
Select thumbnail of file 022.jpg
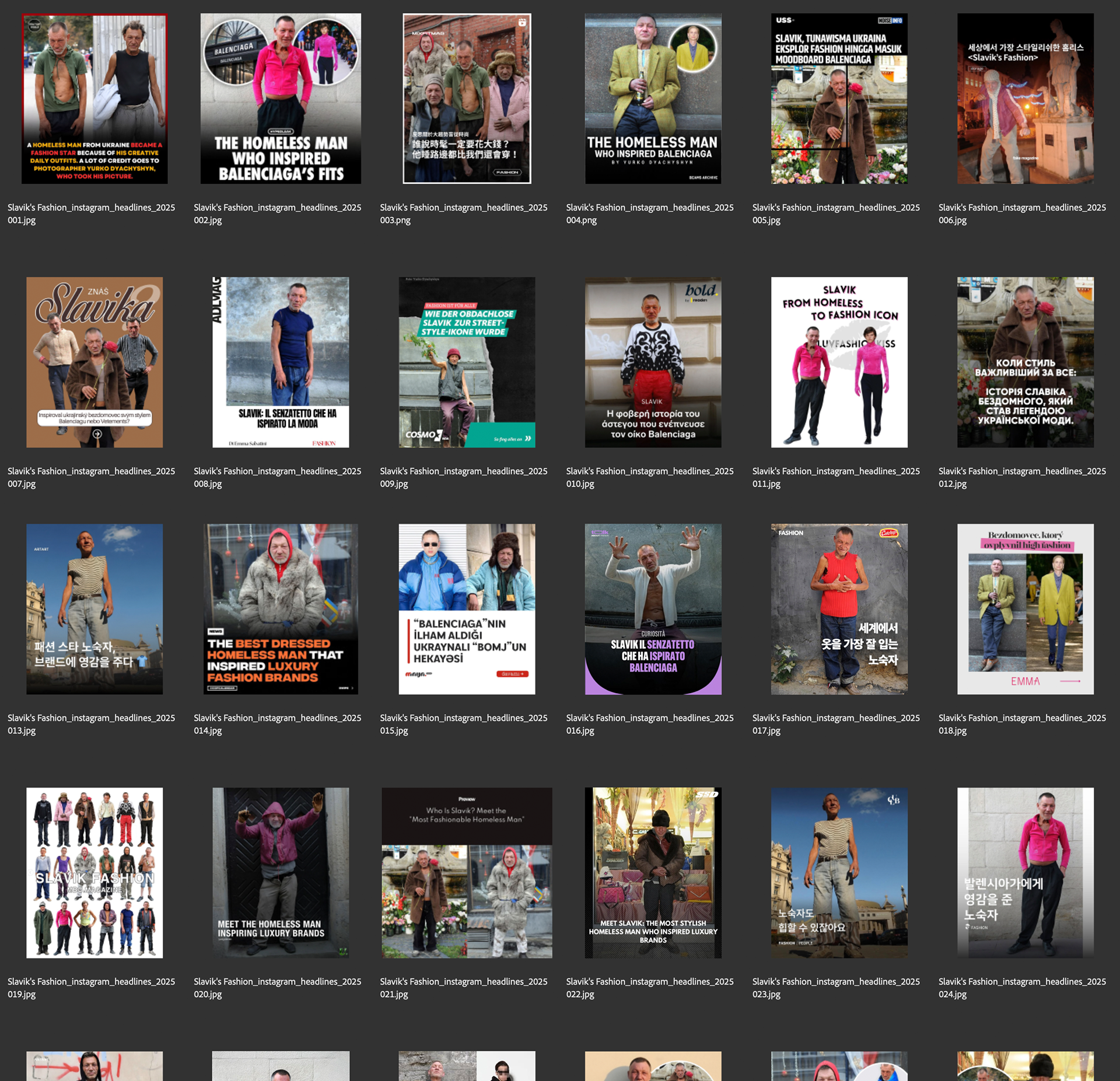click(x=653, y=873)
